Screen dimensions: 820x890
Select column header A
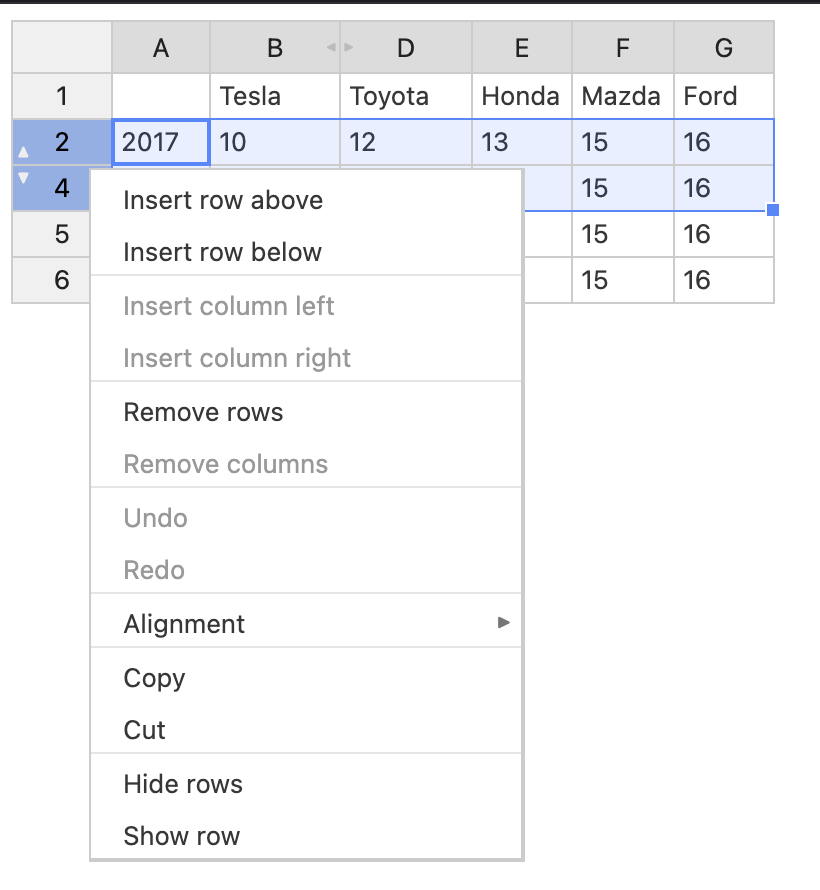[161, 48]
